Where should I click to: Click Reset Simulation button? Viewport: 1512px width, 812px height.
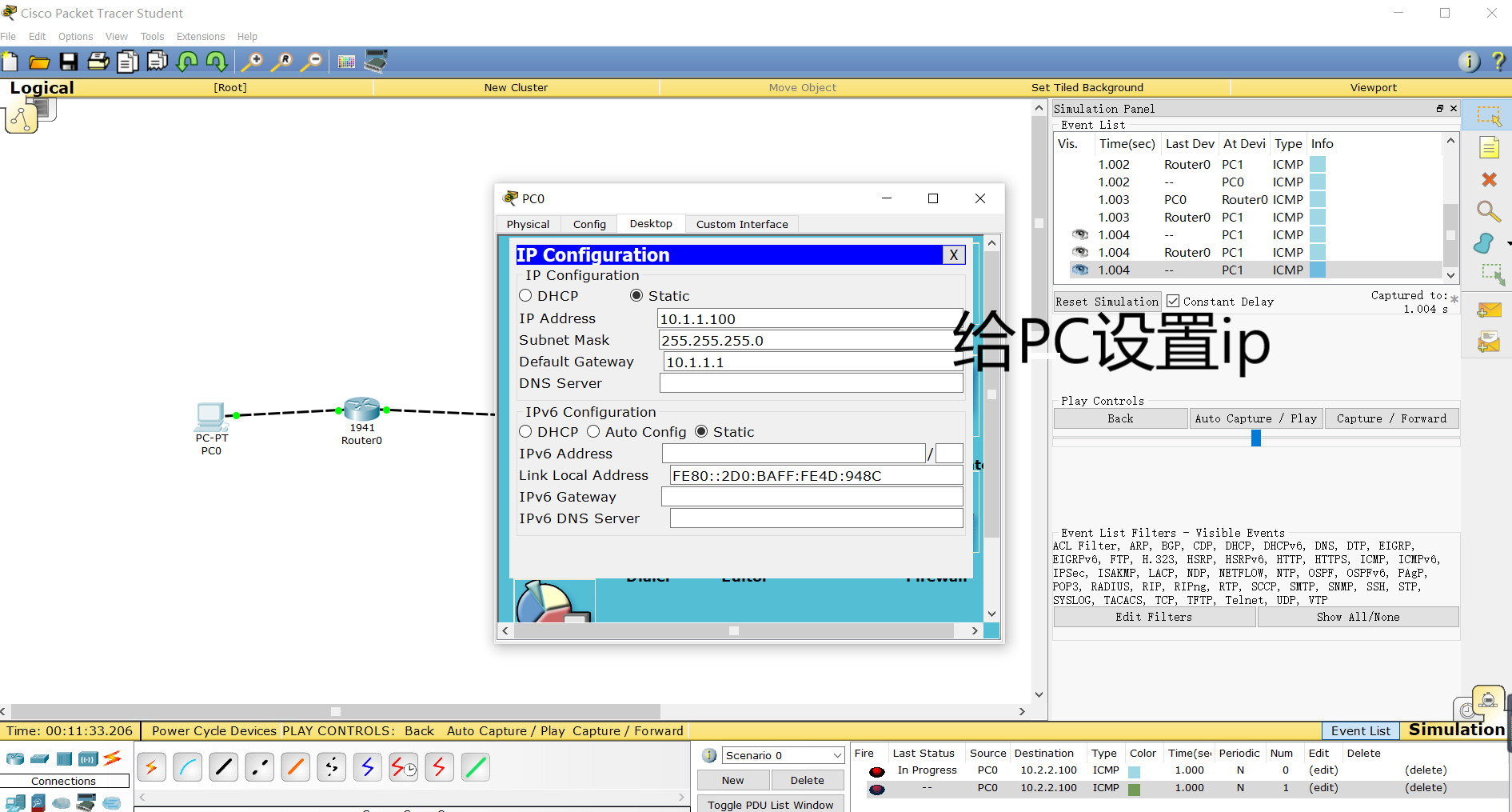(x=1107, y=302)
